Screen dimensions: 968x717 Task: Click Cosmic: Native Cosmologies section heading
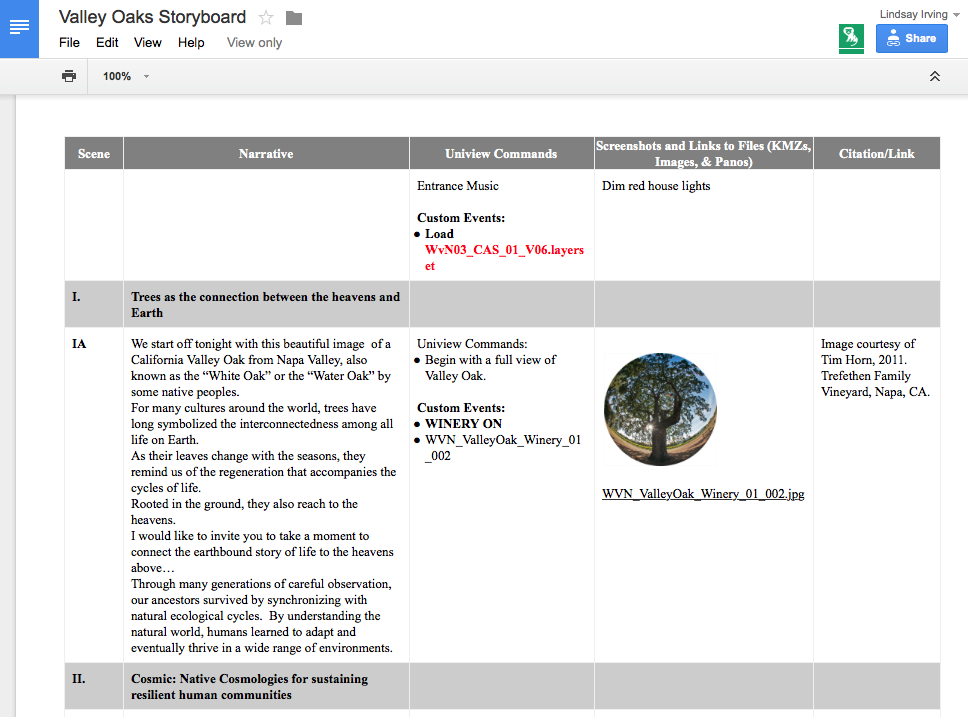249,686
